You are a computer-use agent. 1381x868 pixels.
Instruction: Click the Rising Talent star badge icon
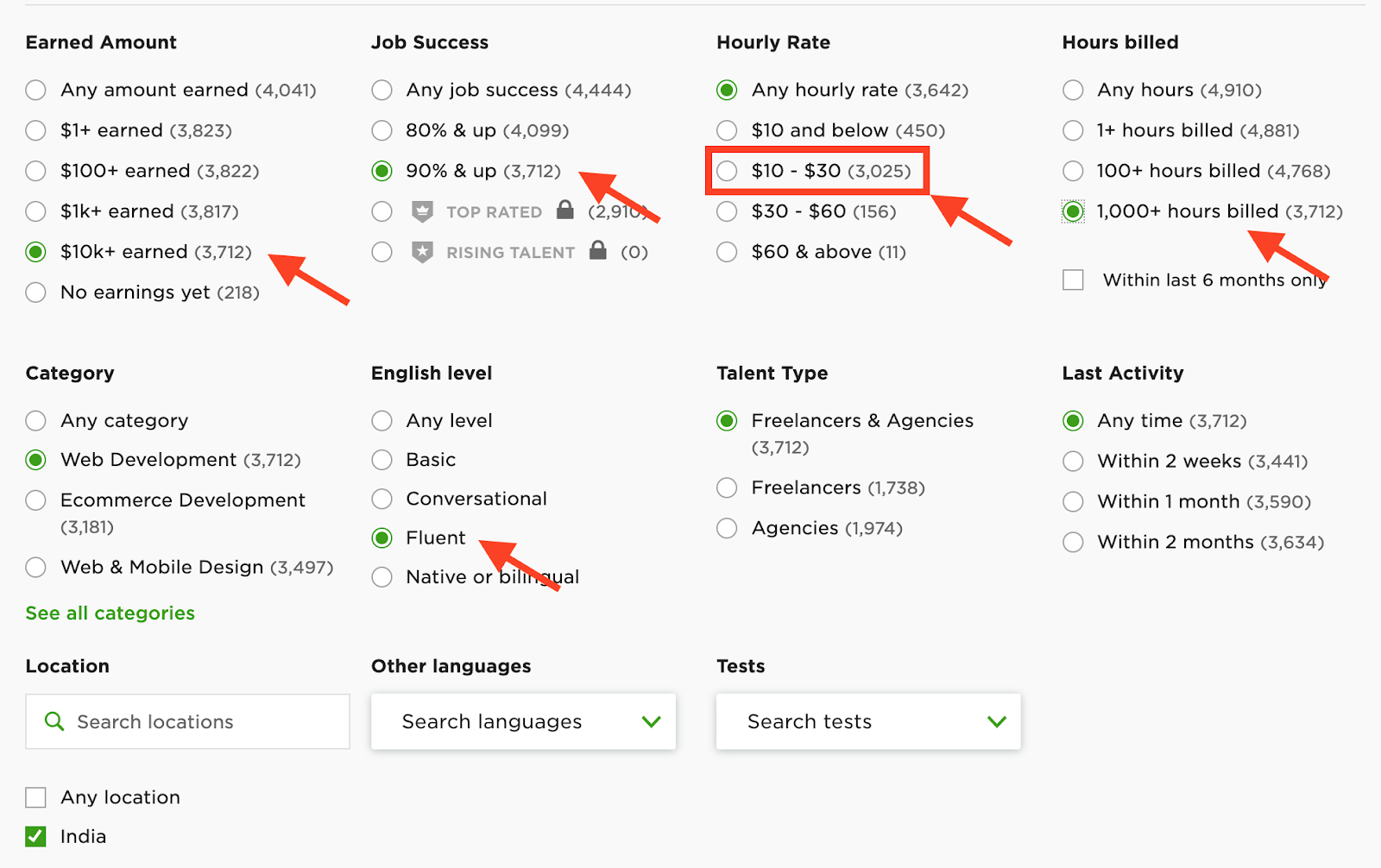tap(422, 252)
